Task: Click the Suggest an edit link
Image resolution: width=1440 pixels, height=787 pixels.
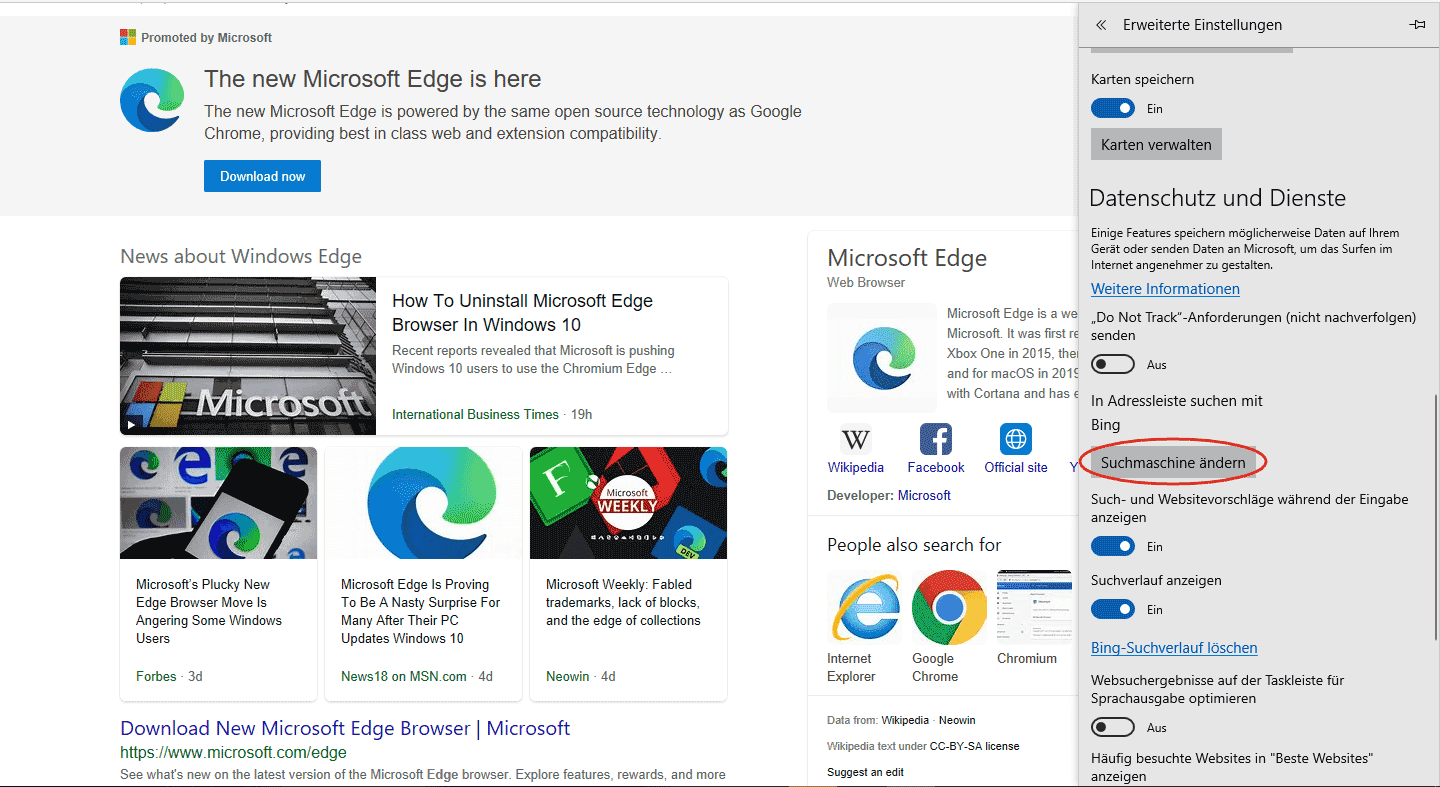Action: [865, 772]
